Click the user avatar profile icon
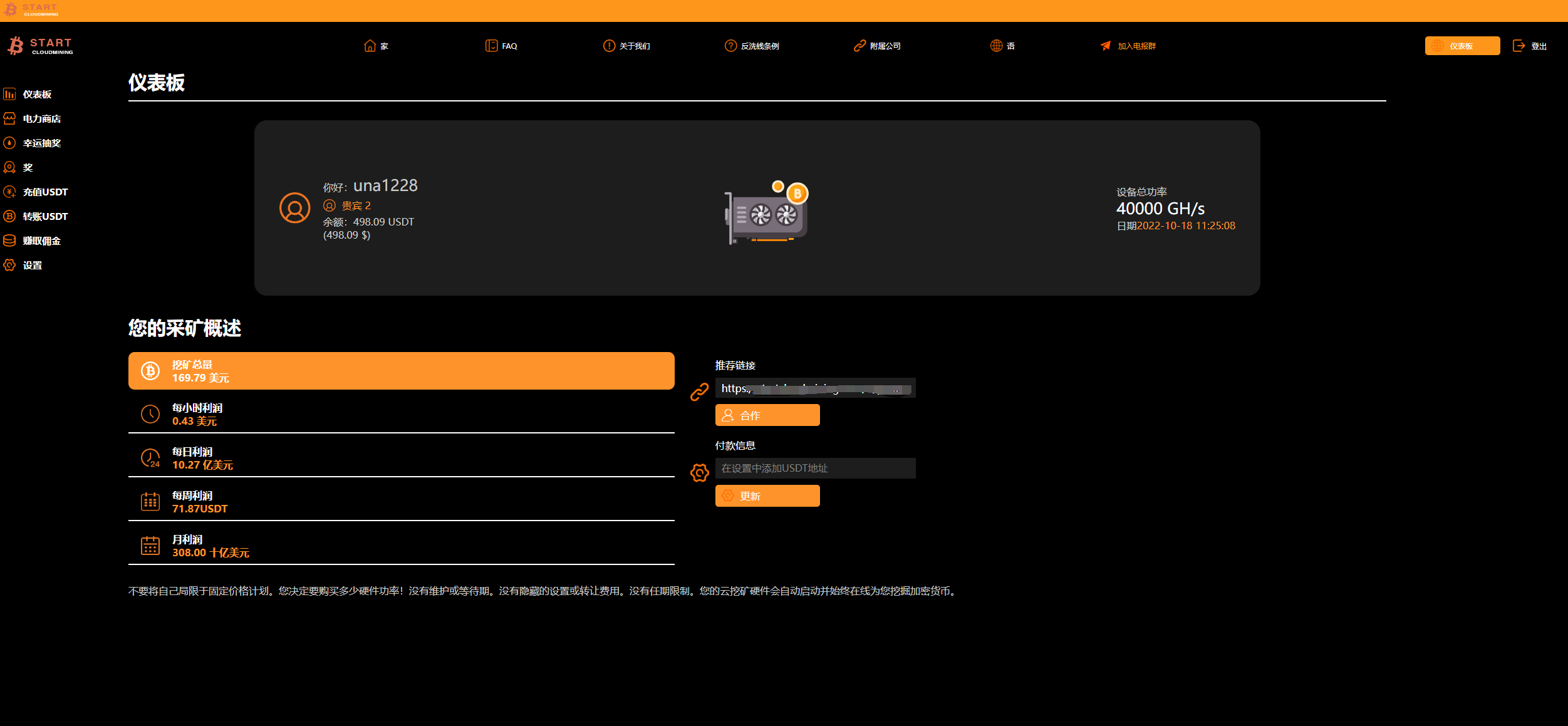 (294, 208)
